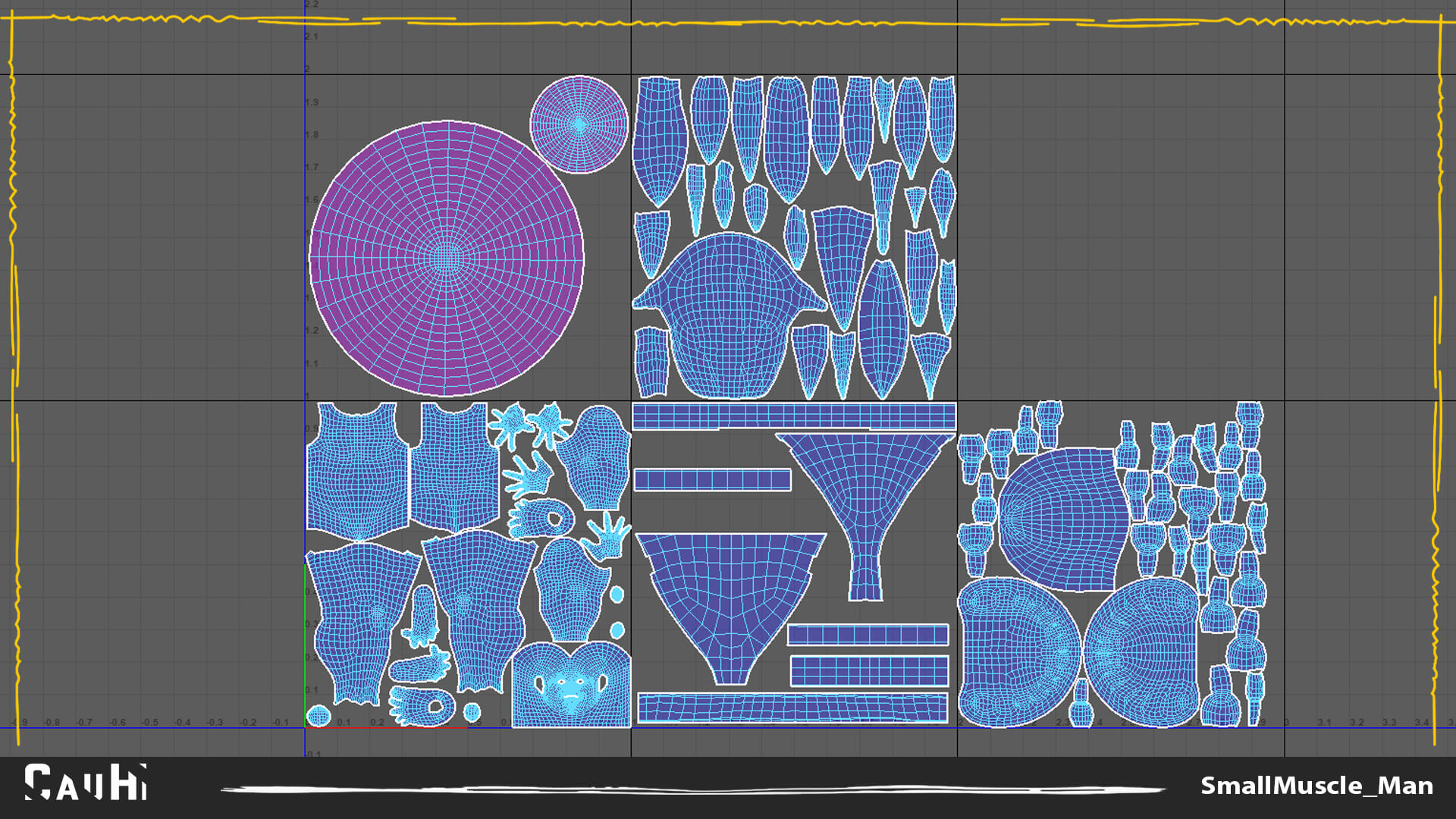Select the second torso UV shell beside it

(454, 470)
